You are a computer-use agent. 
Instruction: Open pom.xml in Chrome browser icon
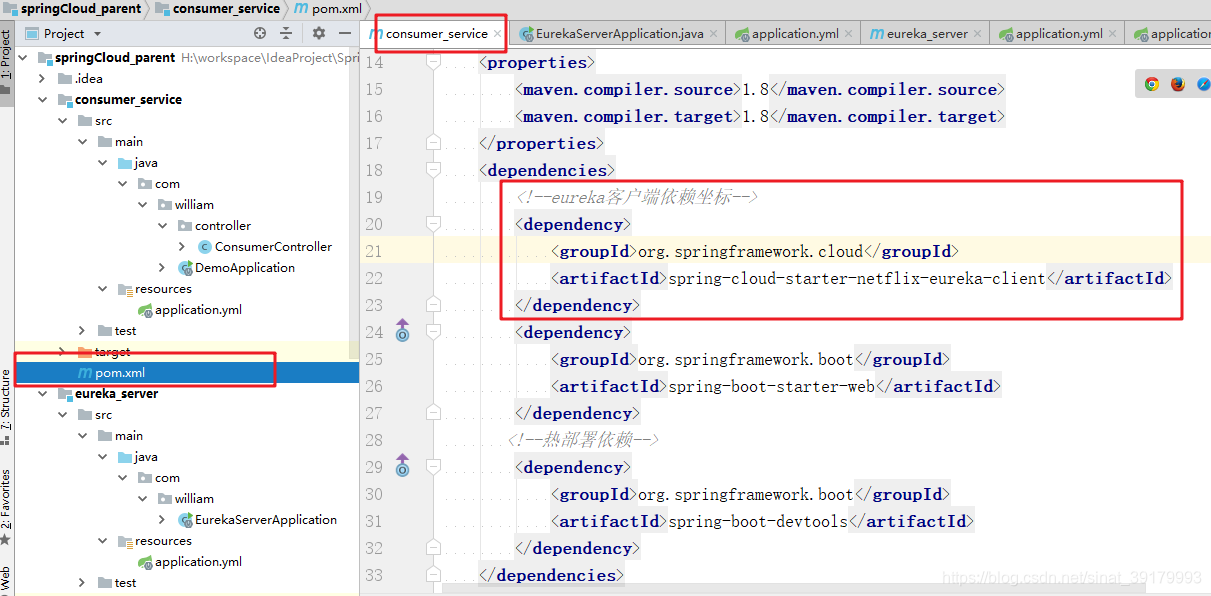point(1152,84)
